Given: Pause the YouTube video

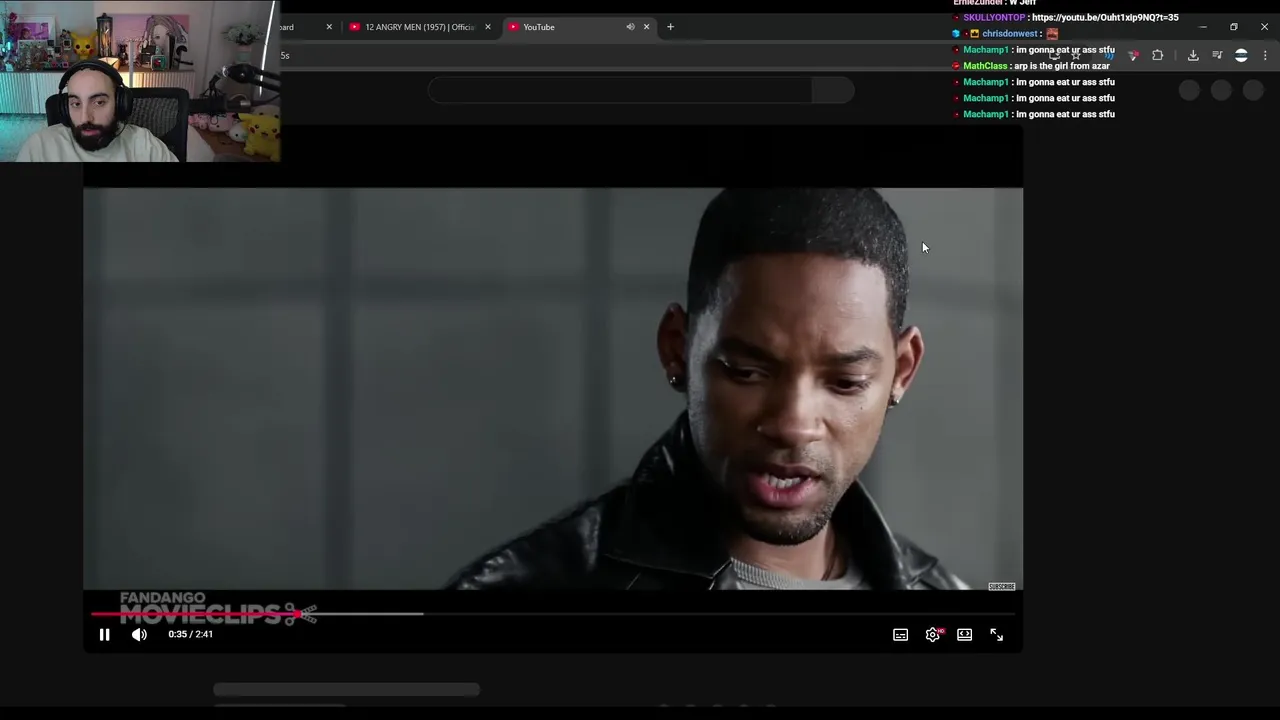Looking at the screenshot, I should pos(104,634).
